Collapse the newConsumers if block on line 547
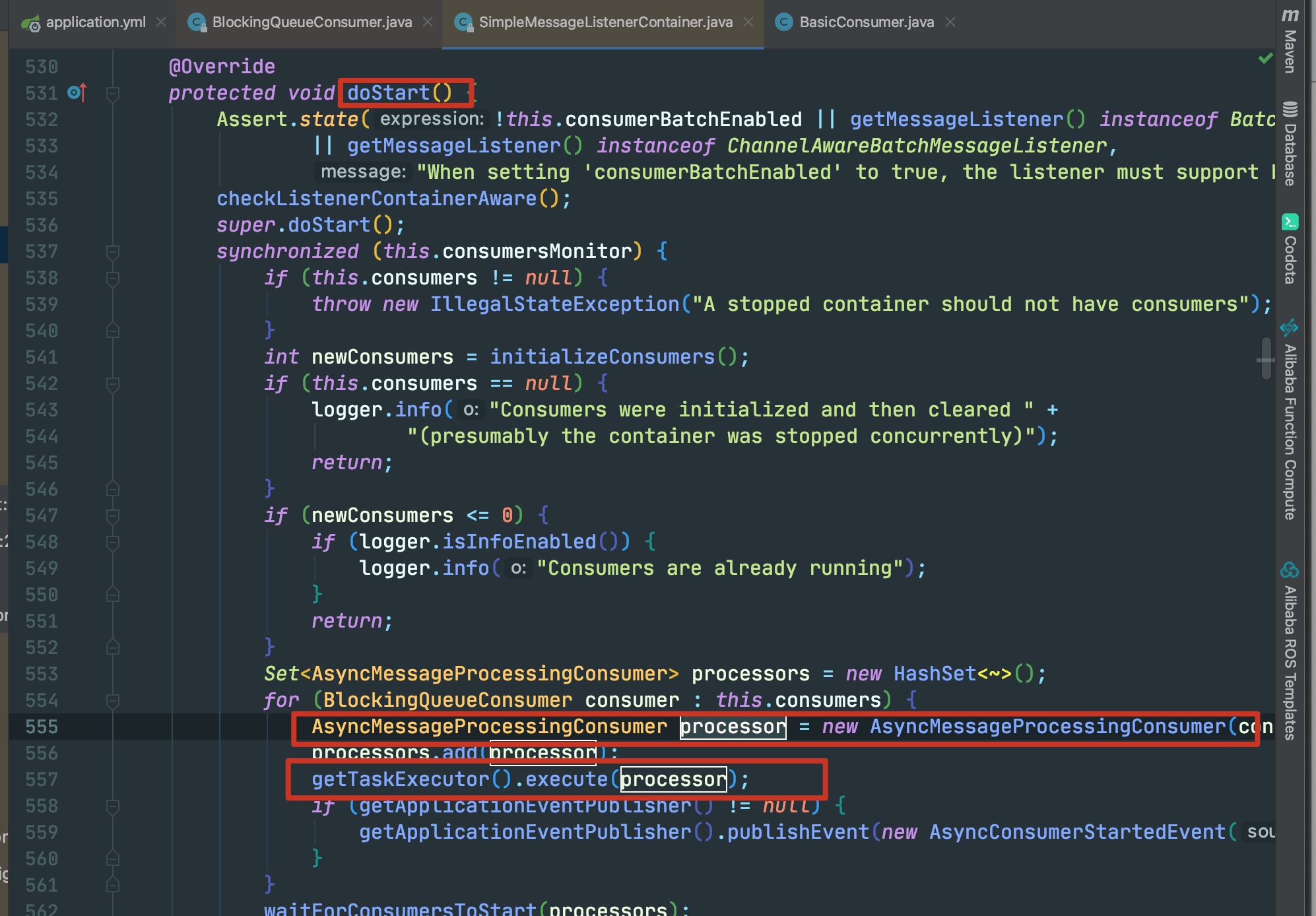This screenshot has height=916, width=1316. tap(113, 515)
